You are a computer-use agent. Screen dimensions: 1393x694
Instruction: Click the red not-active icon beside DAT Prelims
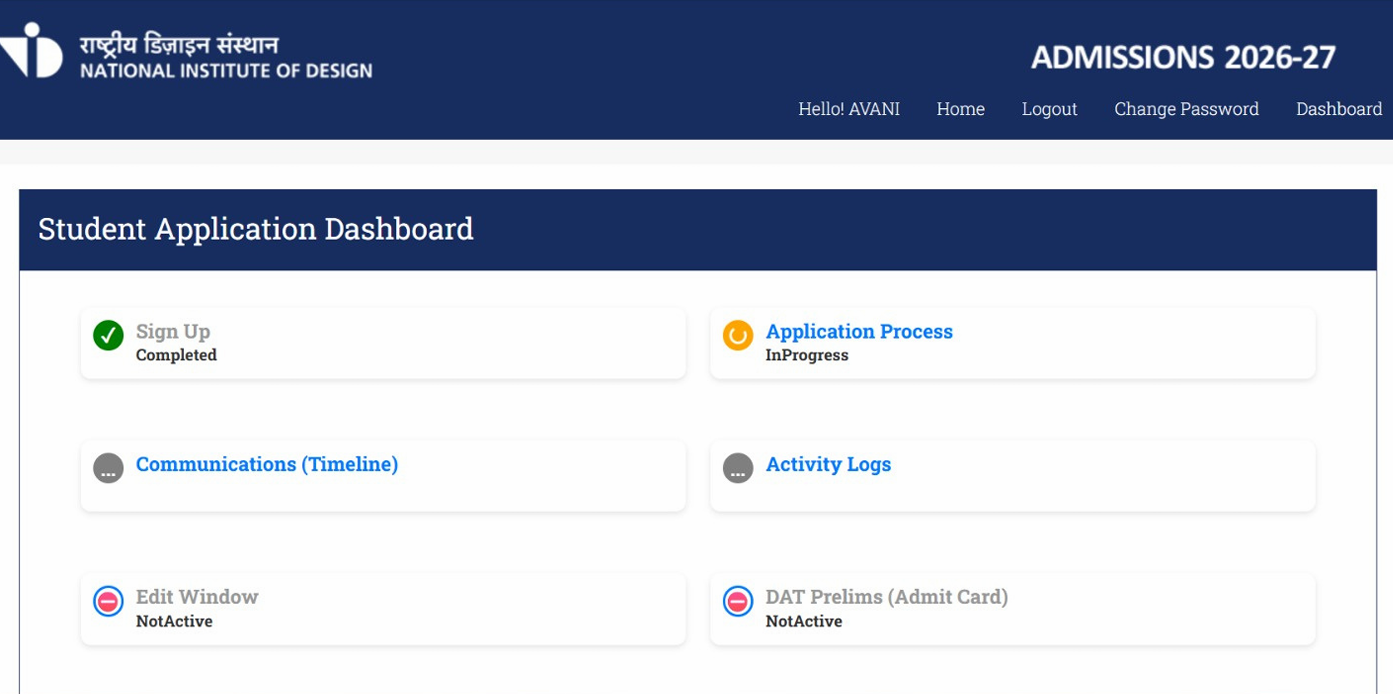point(738,601)
